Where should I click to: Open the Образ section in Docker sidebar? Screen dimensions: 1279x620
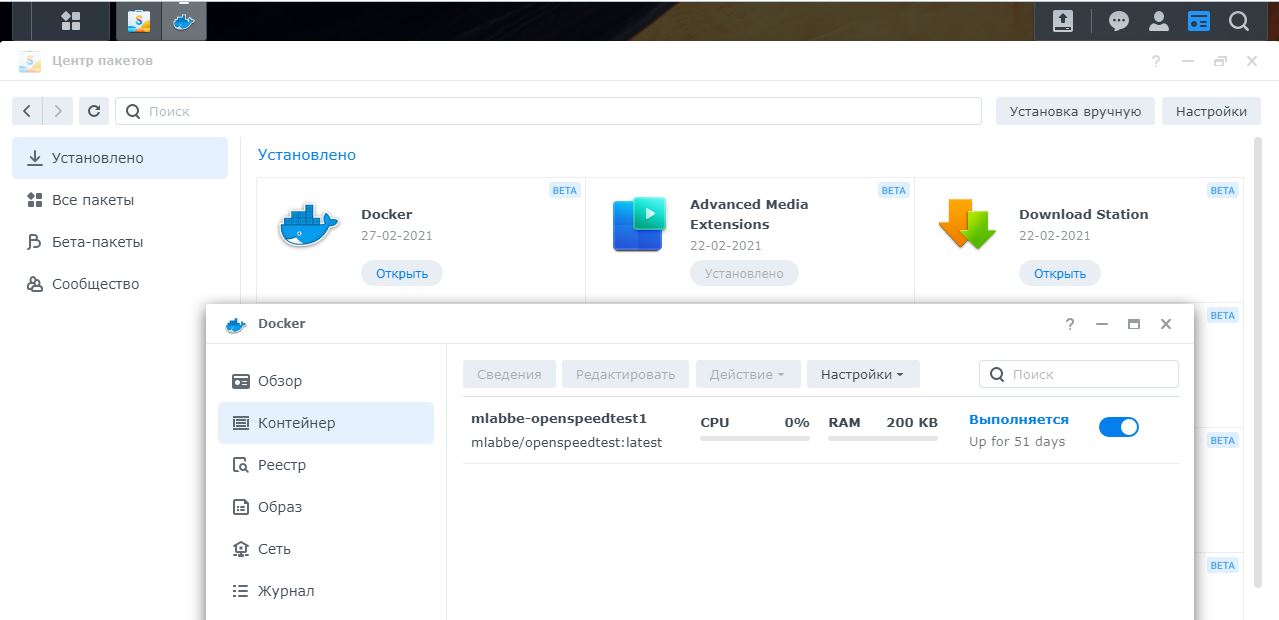[279, 507]
